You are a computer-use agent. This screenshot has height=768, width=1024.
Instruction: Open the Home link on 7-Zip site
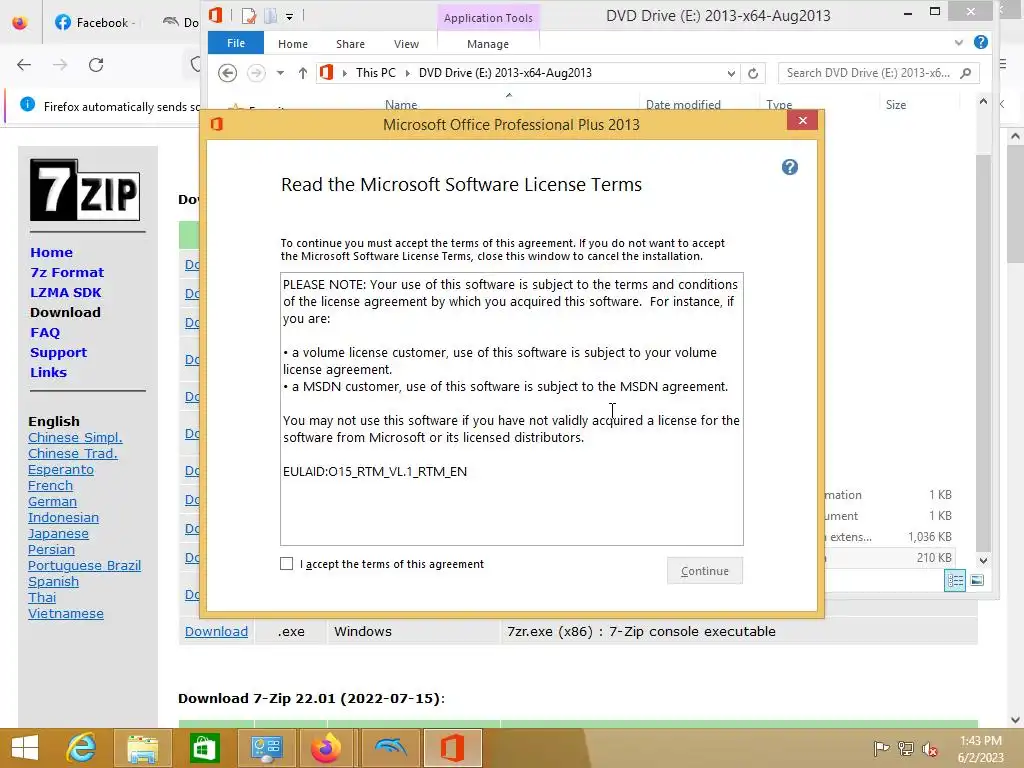[52, 252]
